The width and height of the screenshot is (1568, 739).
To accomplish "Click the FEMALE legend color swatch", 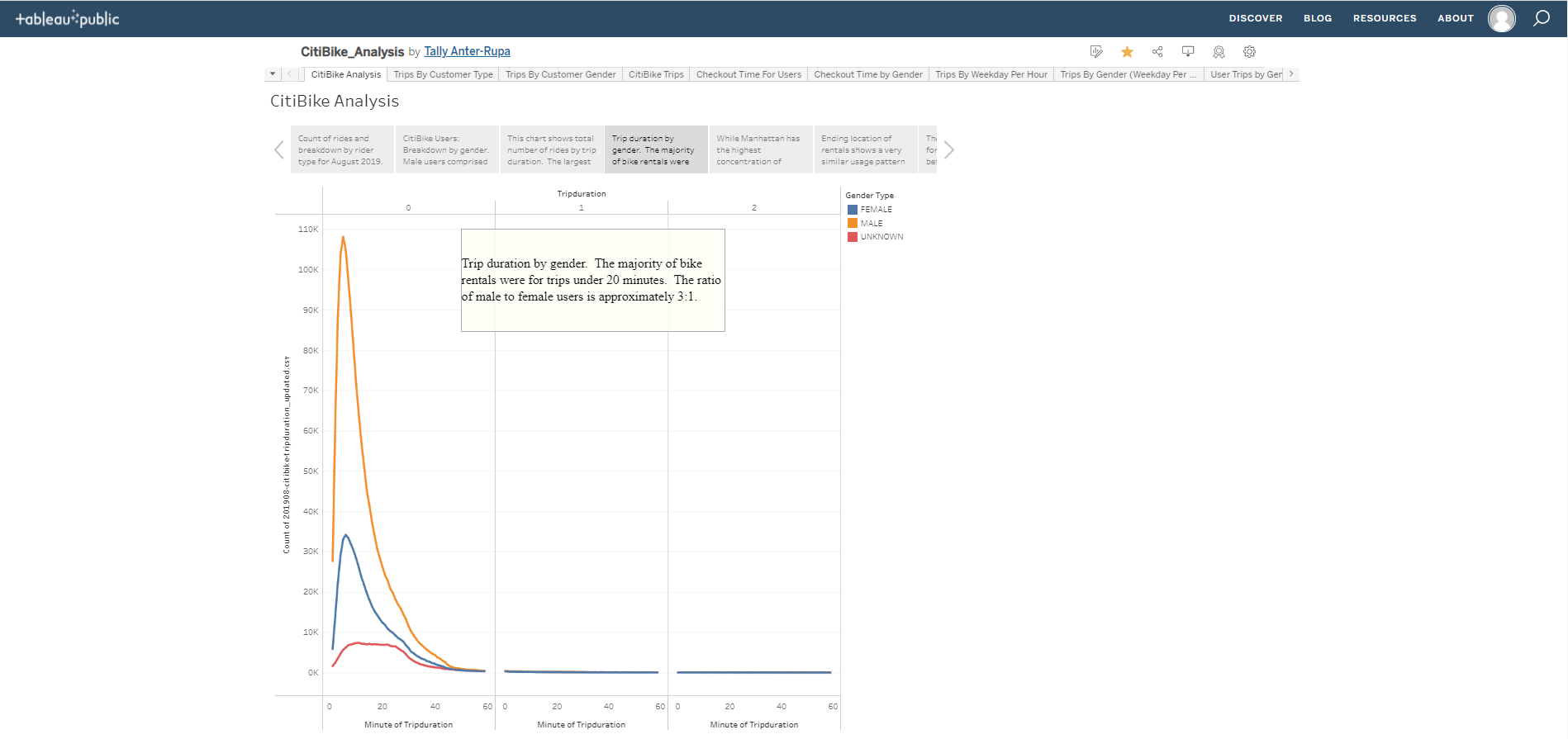I will click(853, 210).
